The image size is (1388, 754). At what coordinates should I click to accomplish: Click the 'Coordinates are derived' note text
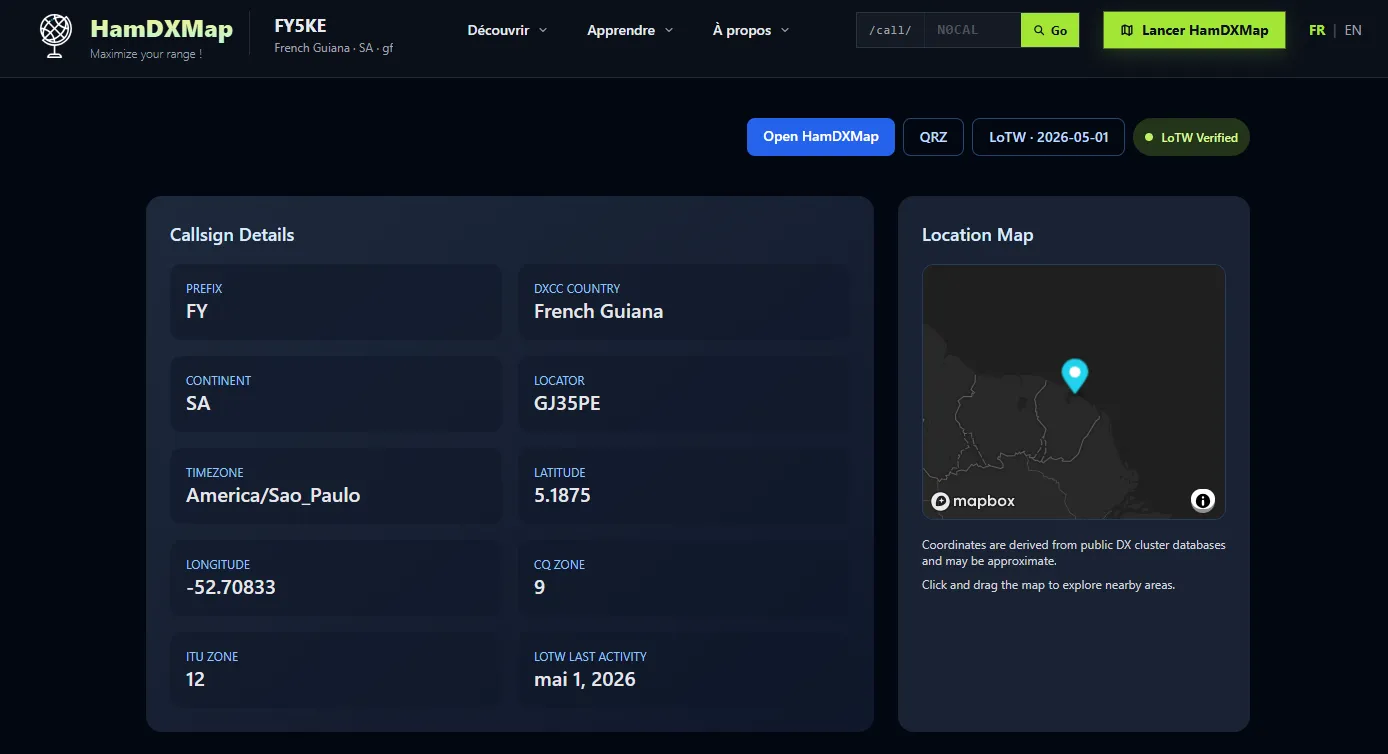point(1074,553)
